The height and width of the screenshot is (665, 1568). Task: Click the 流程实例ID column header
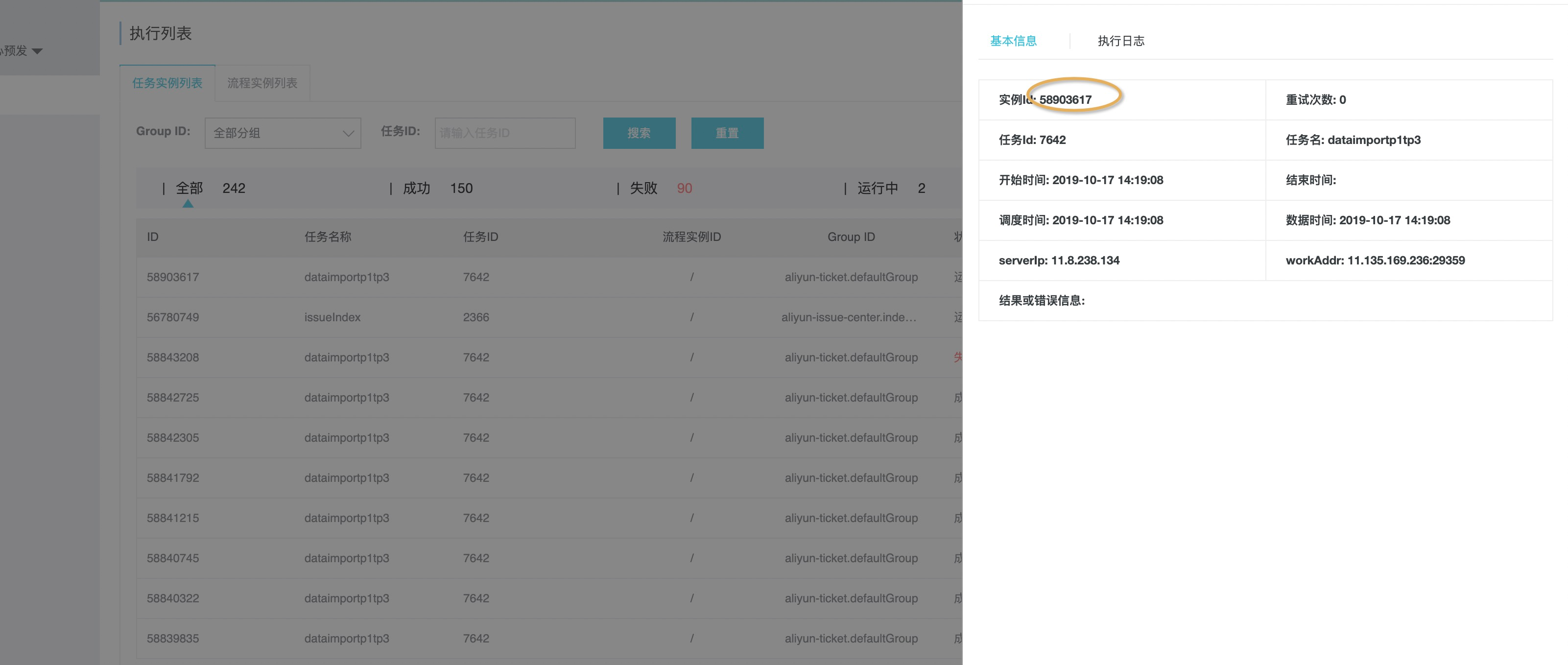pyautogui.click(x=691, y=237)
